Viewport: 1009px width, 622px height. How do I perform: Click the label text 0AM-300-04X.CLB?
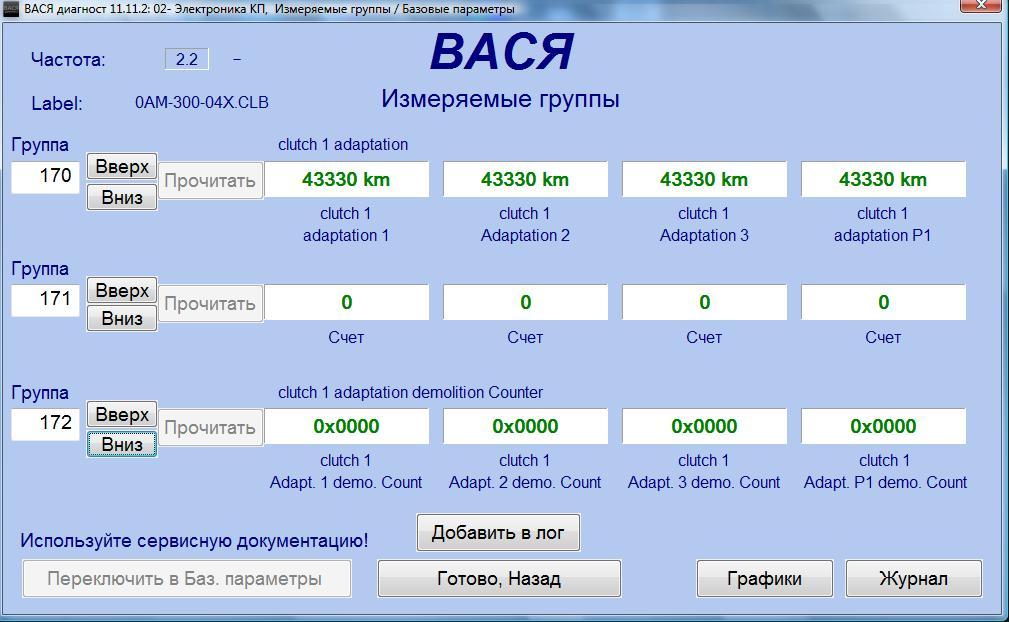(x=201, y=102)
